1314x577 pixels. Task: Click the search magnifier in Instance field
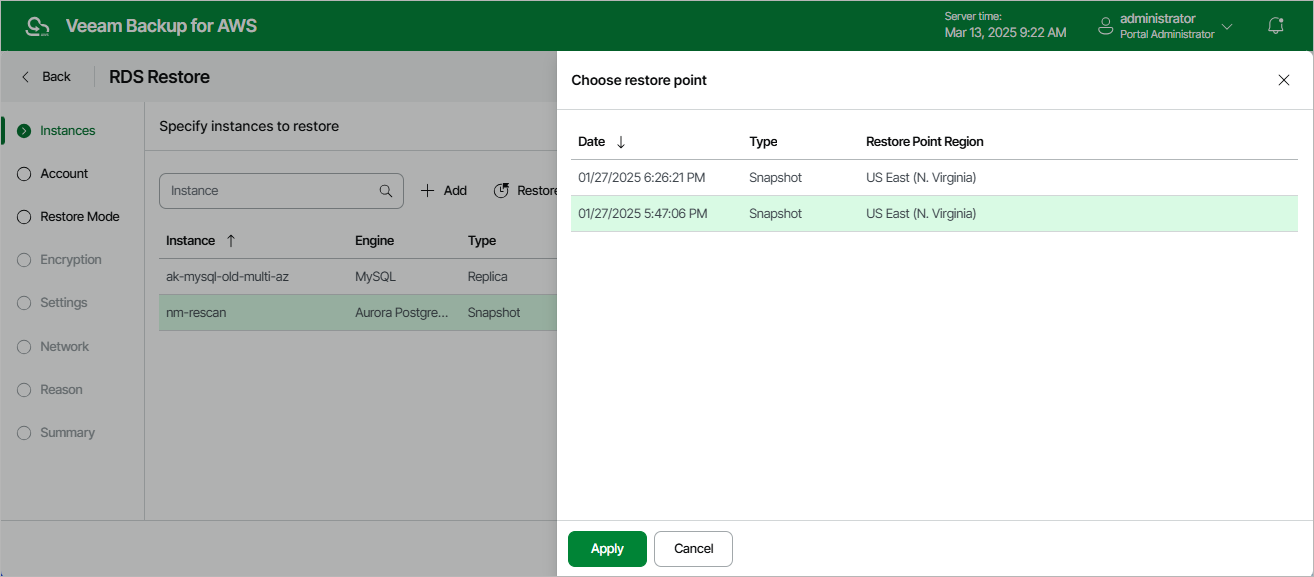coord(386,191)
